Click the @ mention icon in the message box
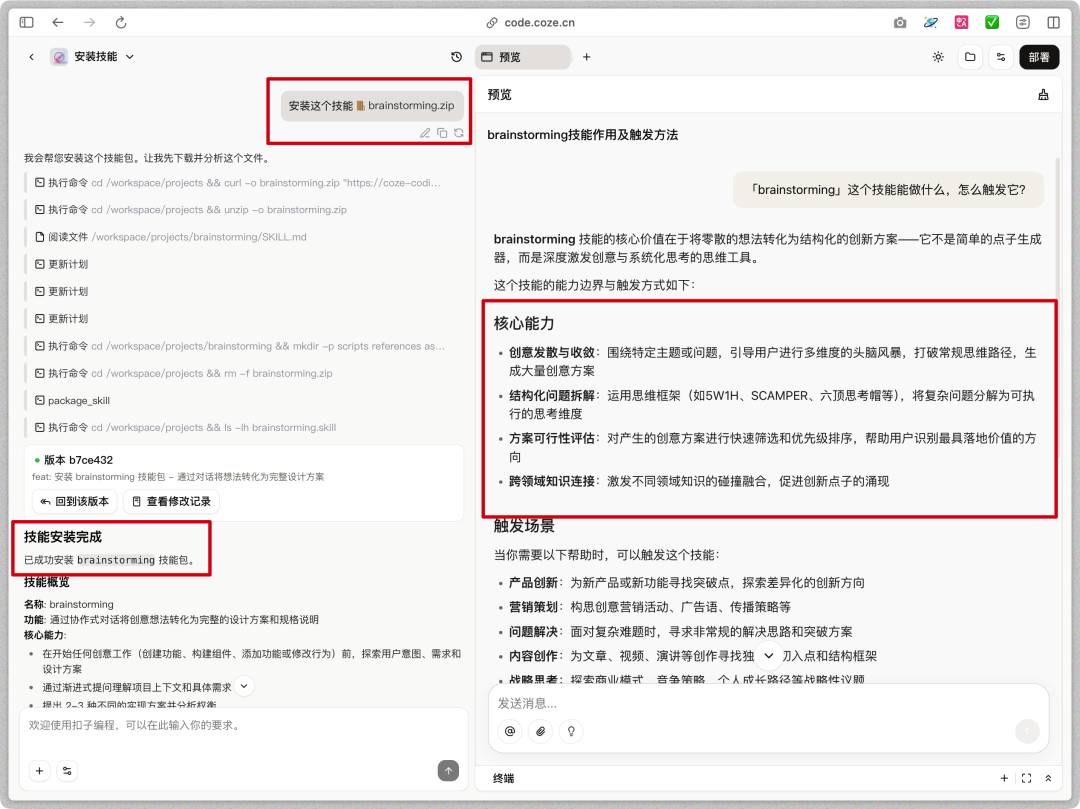 510,731
